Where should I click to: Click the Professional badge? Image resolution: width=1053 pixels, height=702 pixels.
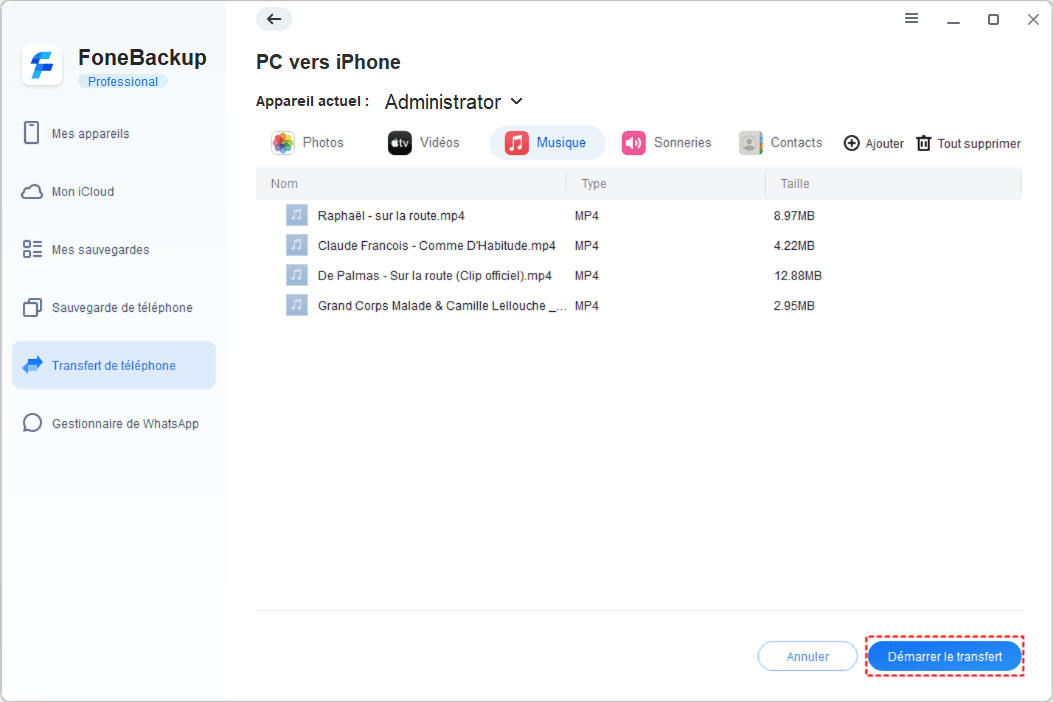point(123,81)
